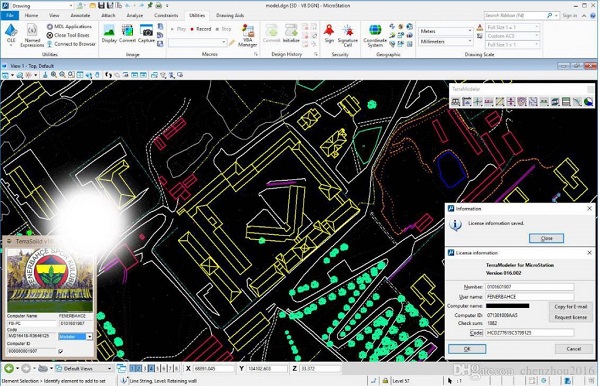The height and width of the screenshot is (386, 600).
Task: Click the help icon beside Sign in
Action: click(593, 16)
